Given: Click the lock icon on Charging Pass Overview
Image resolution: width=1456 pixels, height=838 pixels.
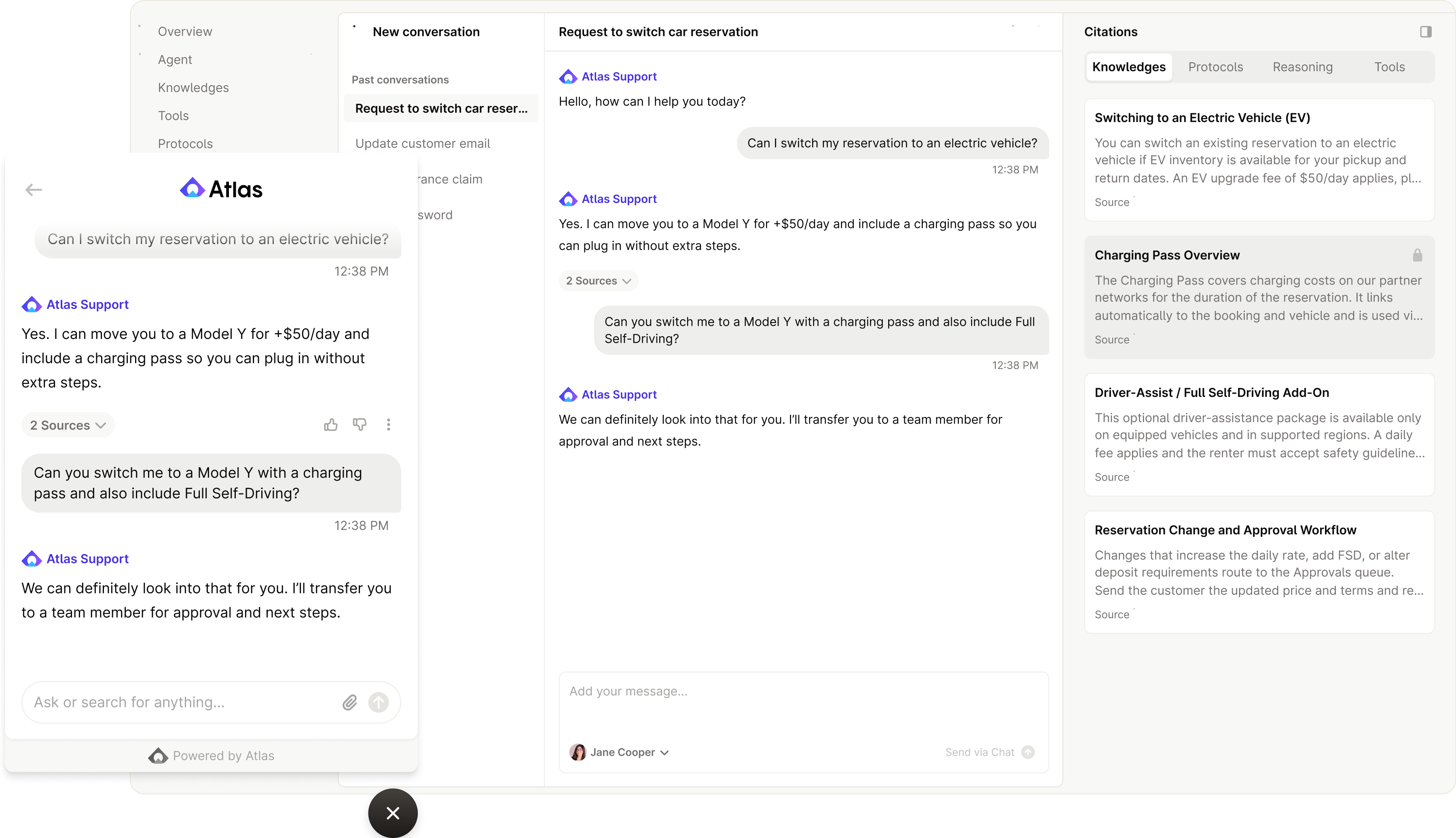Looking at the screenshot, I should click(x=1418, y=255).
